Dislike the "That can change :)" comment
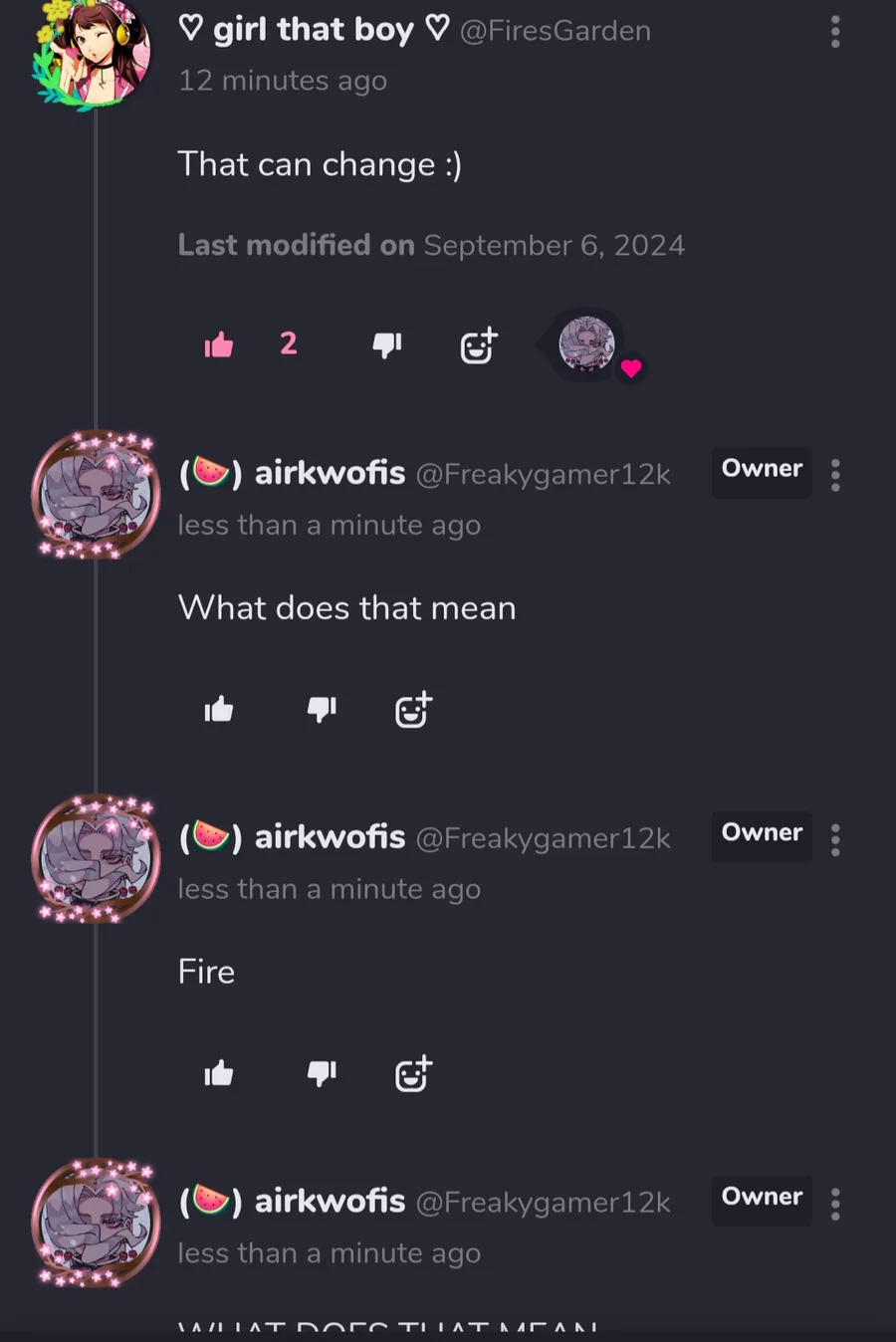Screen dimensions: 896x1342 coord(386,344)
